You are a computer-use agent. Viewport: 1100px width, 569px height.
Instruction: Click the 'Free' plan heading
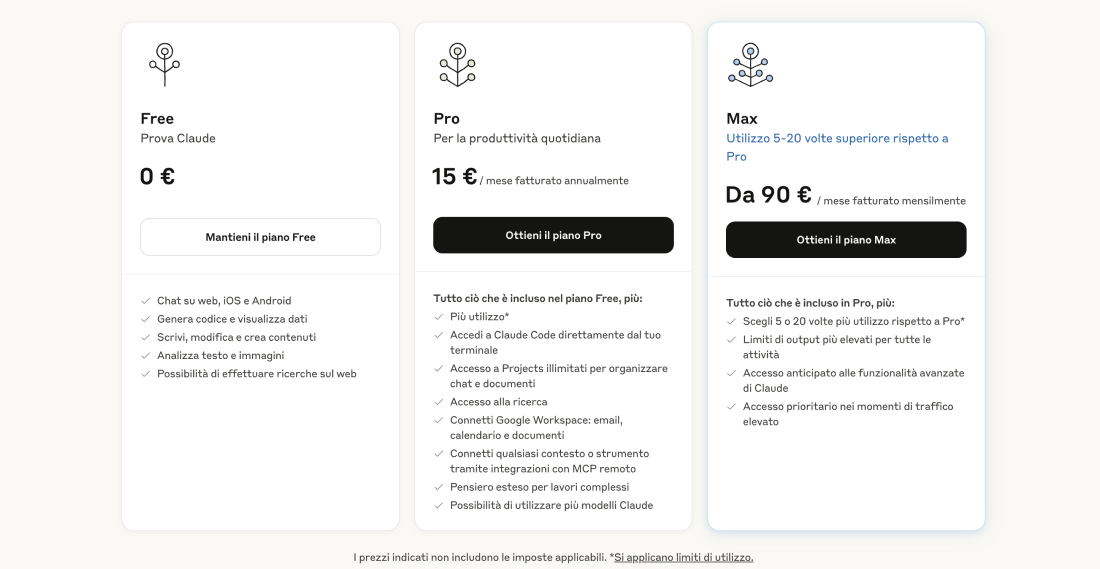point(157,119)
